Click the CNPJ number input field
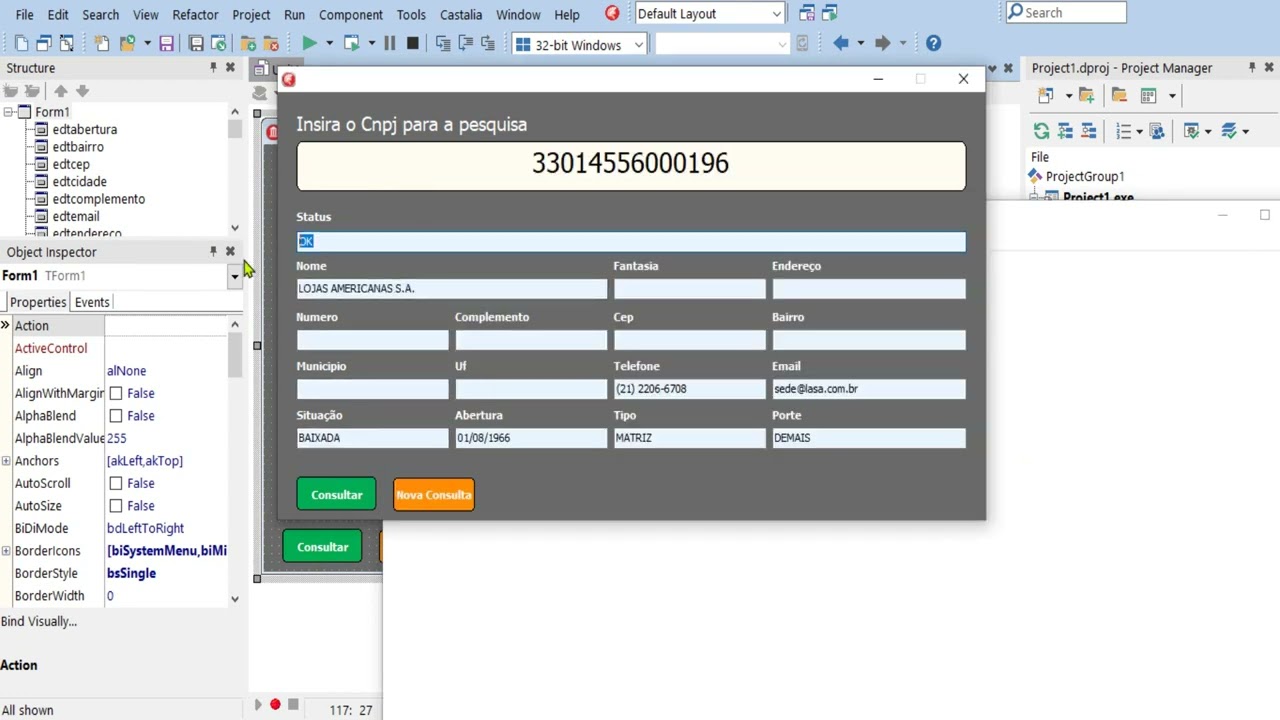 click(x=631, y=165)
